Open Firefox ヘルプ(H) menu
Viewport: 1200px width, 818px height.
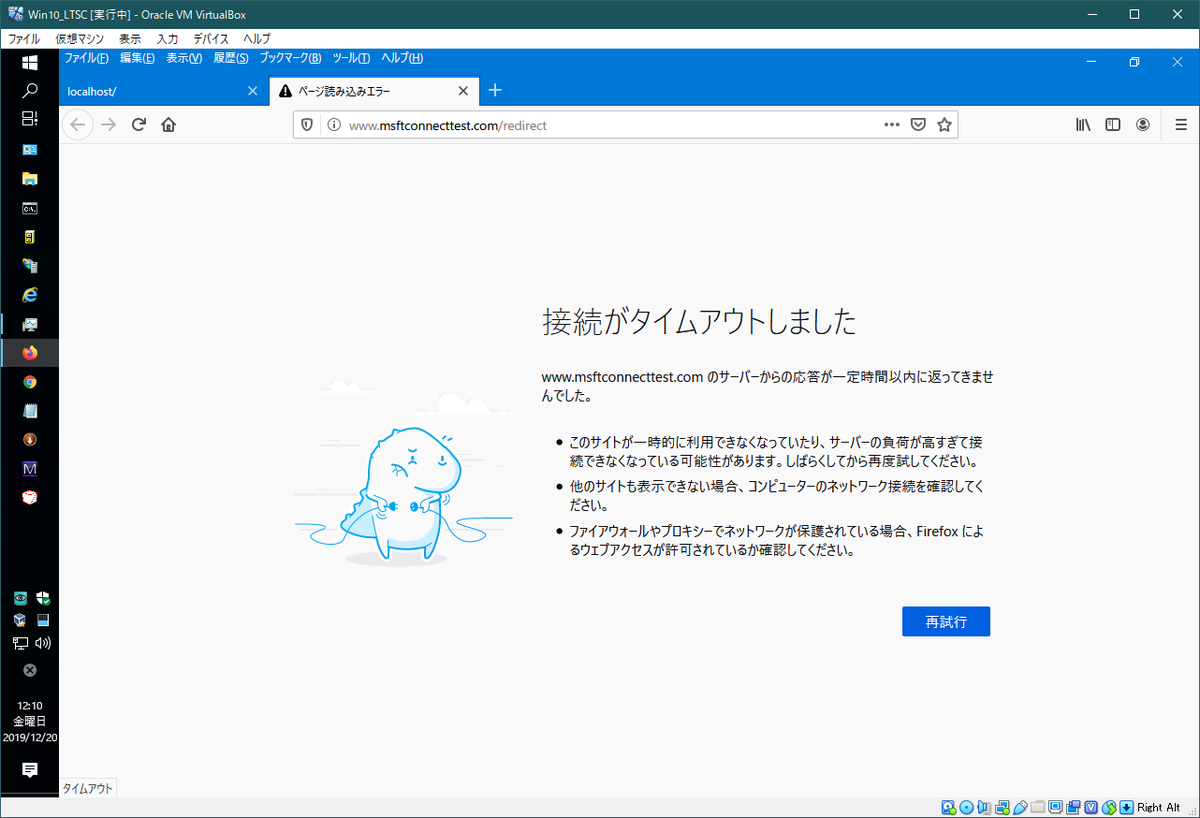click(x=402, y=58)
